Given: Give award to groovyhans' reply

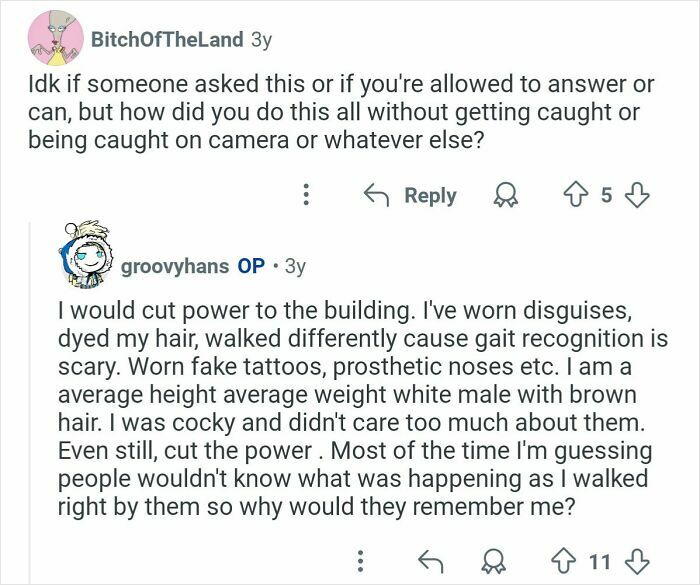Looking at the screenshot, I should [x=493, y=562].
